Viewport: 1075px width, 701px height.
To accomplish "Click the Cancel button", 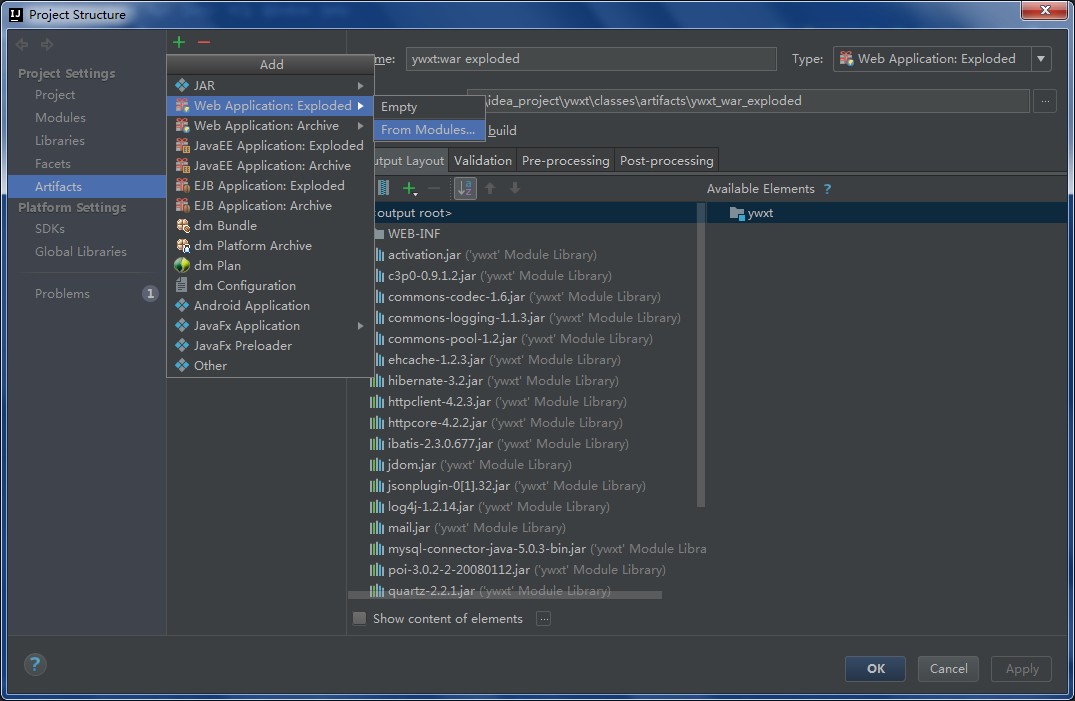I will coord(948,669).
